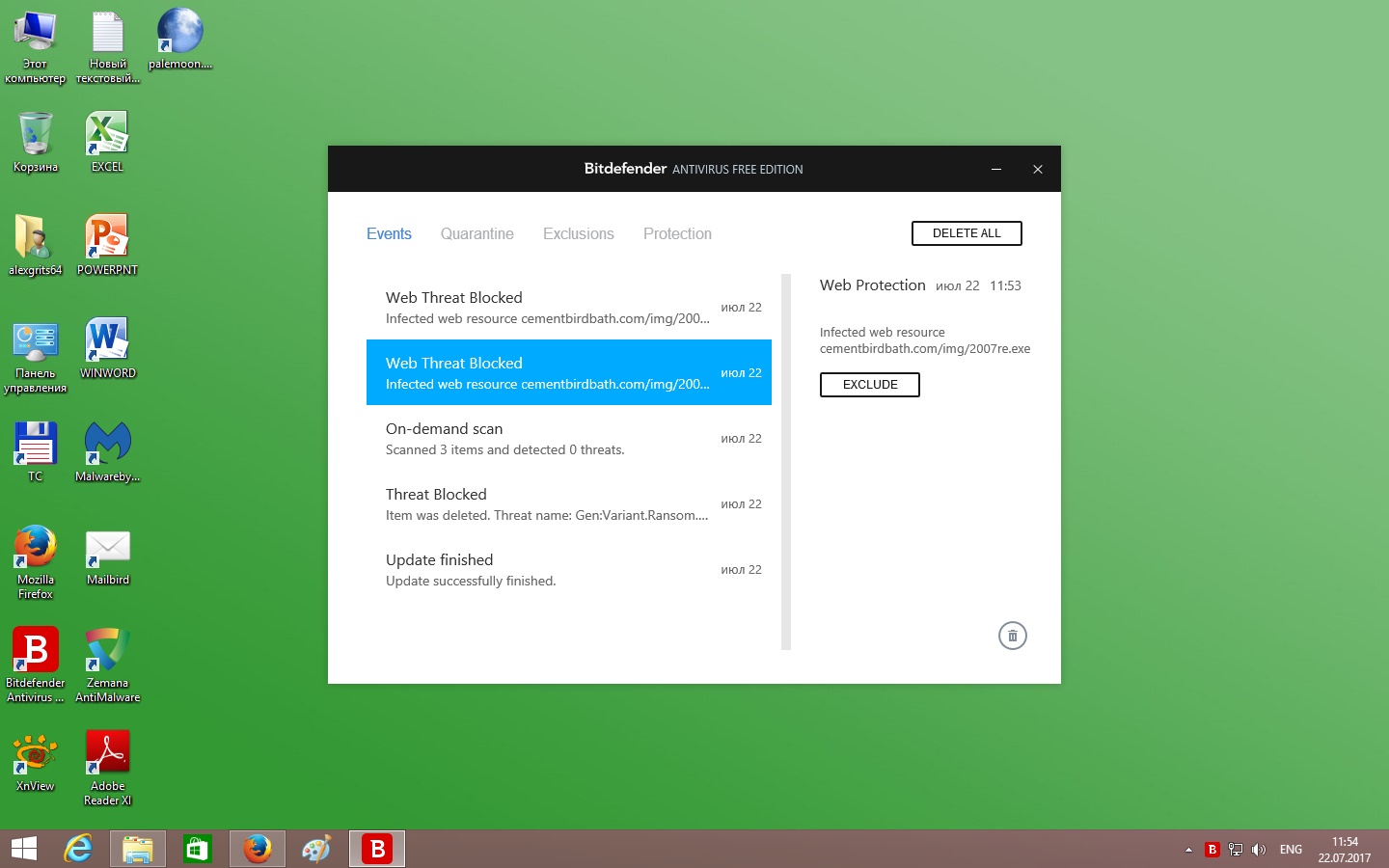Close the Bitdefender window
1389x868 pixels.
[1038, 169]
